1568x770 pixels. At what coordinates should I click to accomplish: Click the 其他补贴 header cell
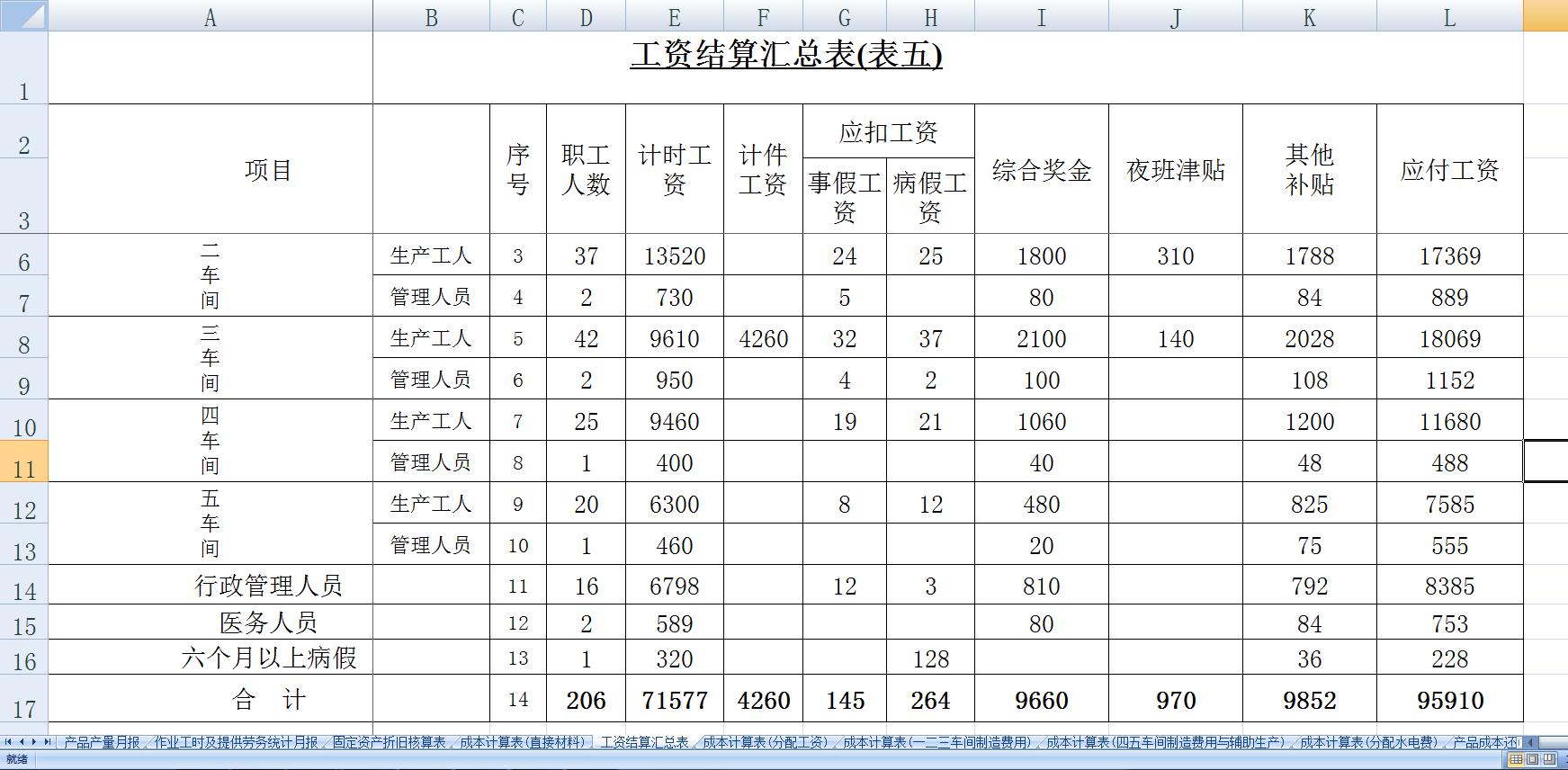[x=1310, y=169]
